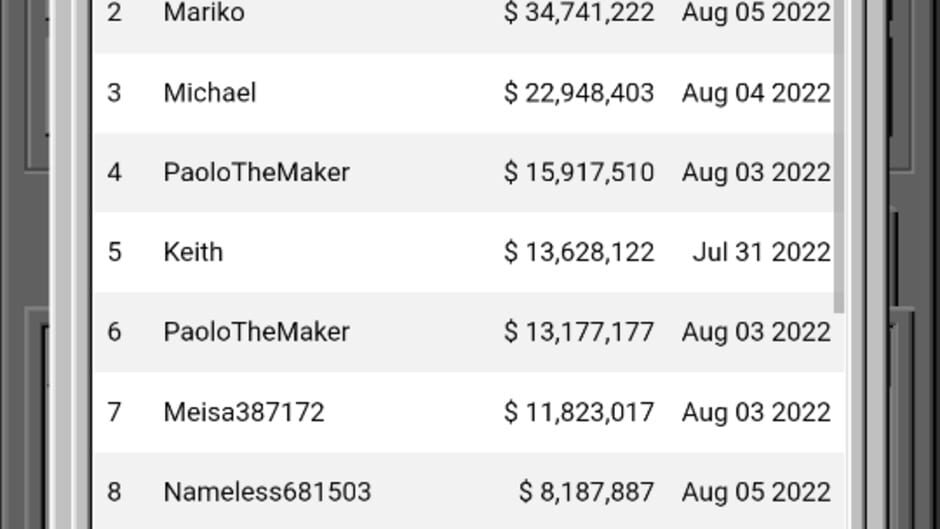Click the $ 15,917,510 score entry

coord(579,172)
